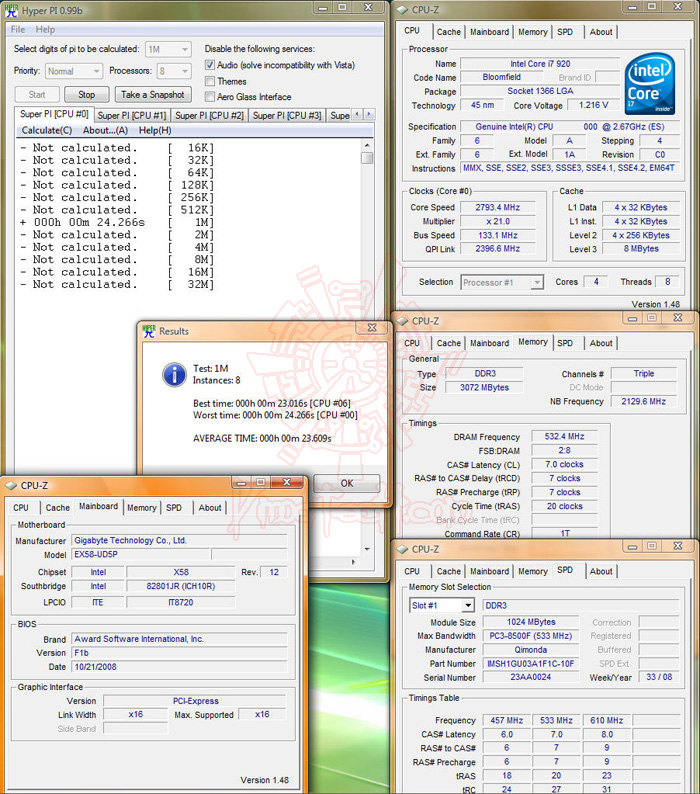Viewport: 700px width, 794px height.
Task: Open About tab in Memory CPU-Z window
Action: click(x=601, y=343)
